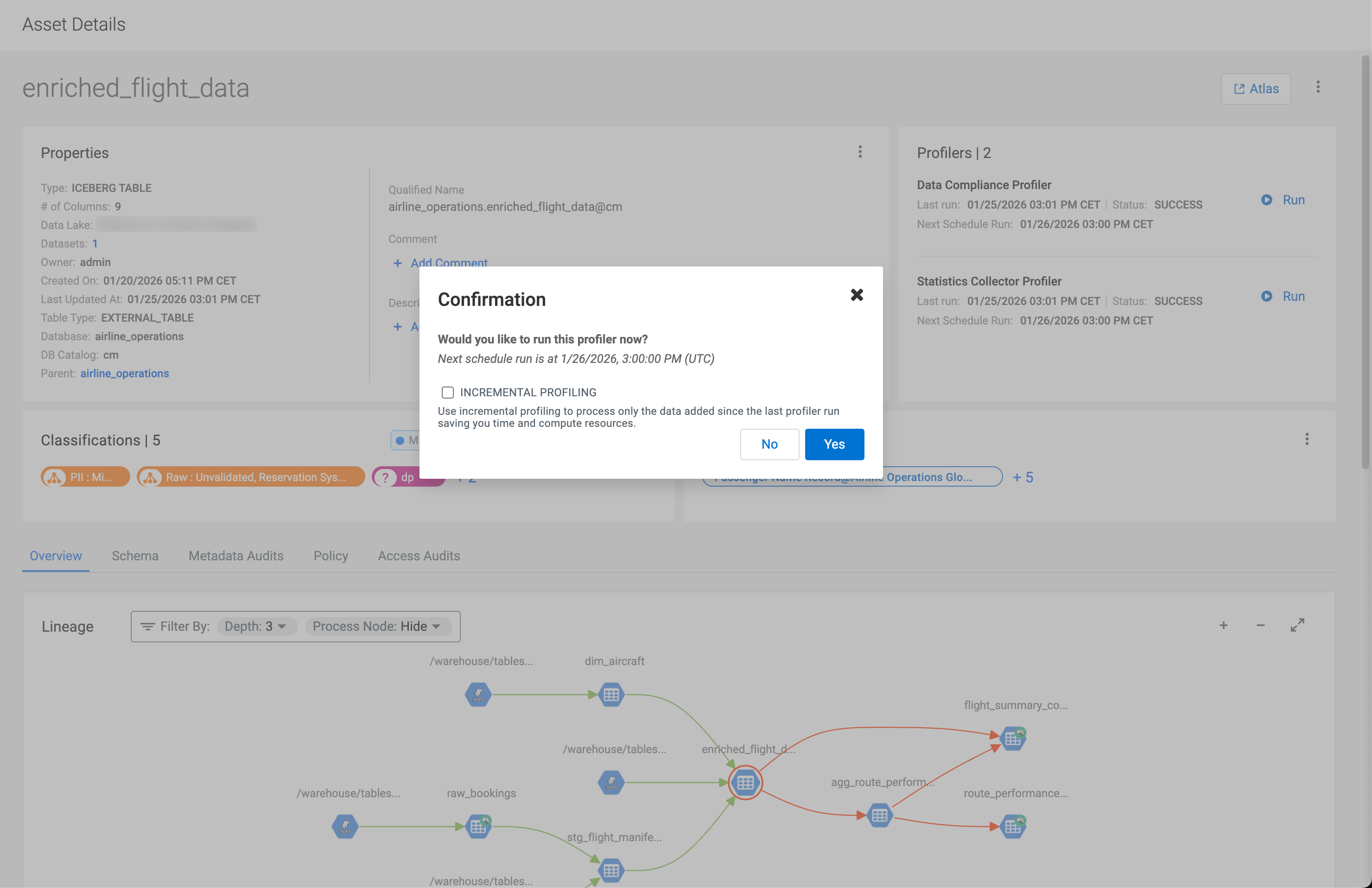Open Properties panel kebab menu

click(x=859, y=152)
